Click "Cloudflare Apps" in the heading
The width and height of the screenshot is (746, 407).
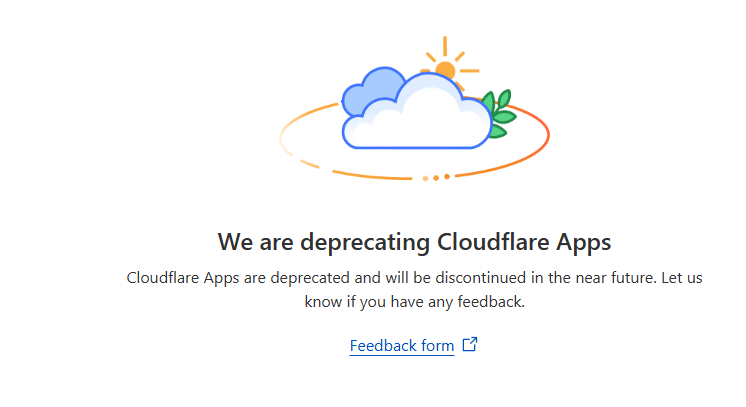tap(524, 242)
